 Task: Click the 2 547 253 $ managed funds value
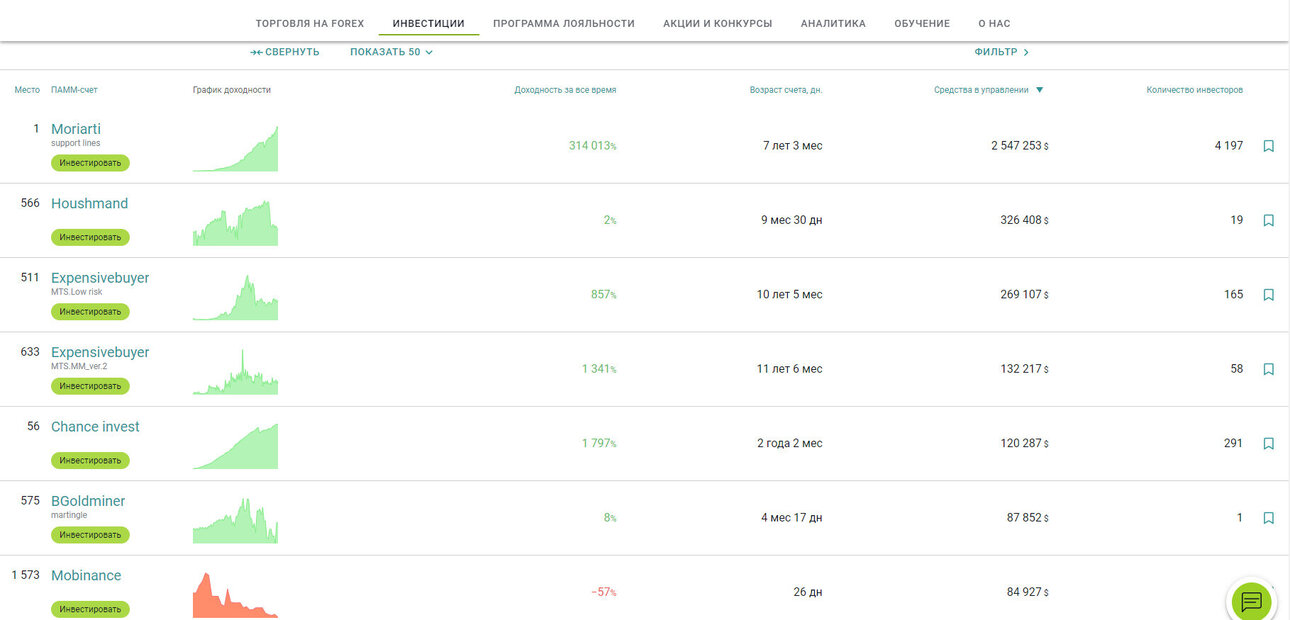click(1020, 146)
